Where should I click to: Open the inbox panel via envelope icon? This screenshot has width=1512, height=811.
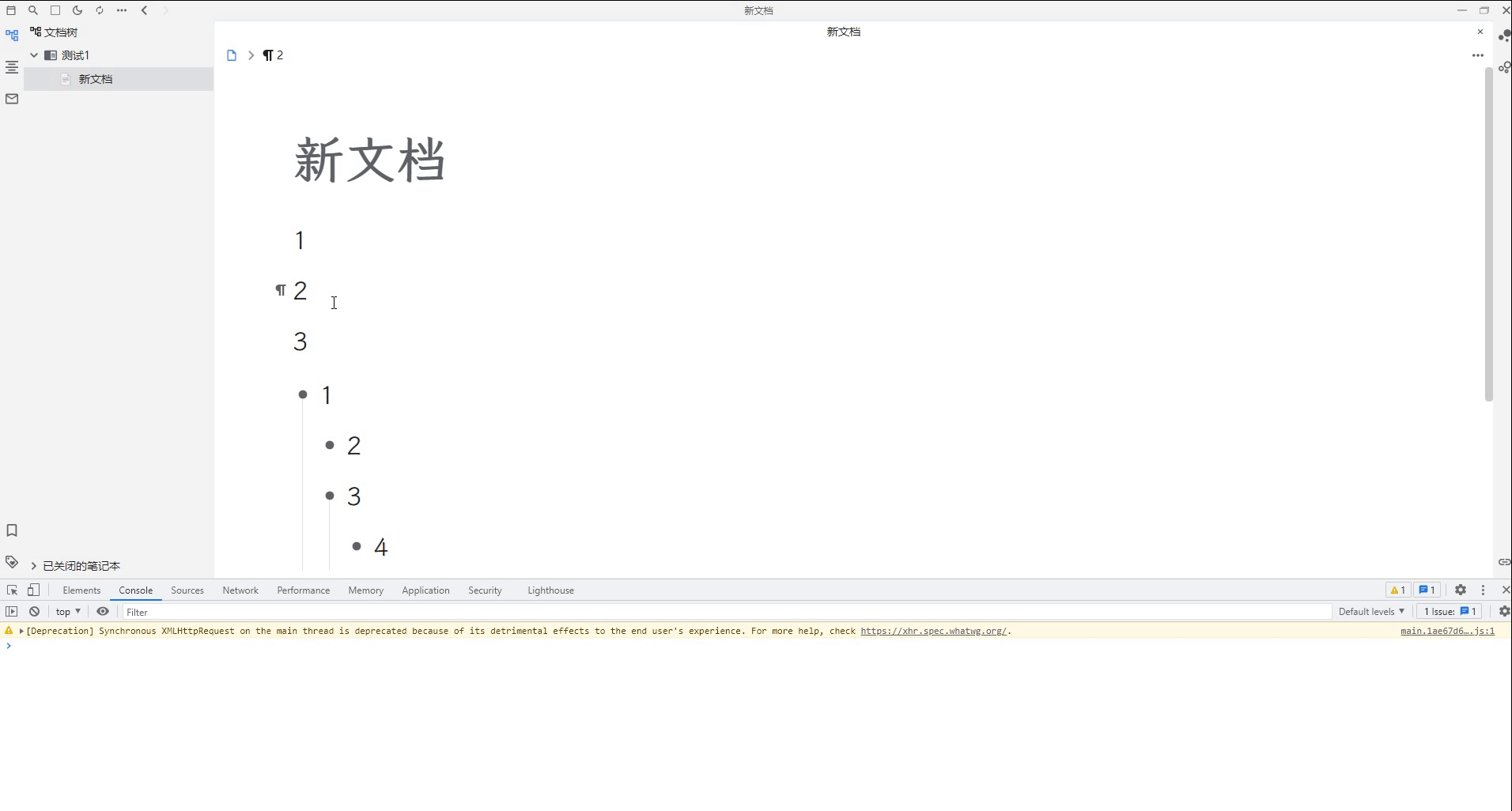pyautogui.click(x=11, y=98)
